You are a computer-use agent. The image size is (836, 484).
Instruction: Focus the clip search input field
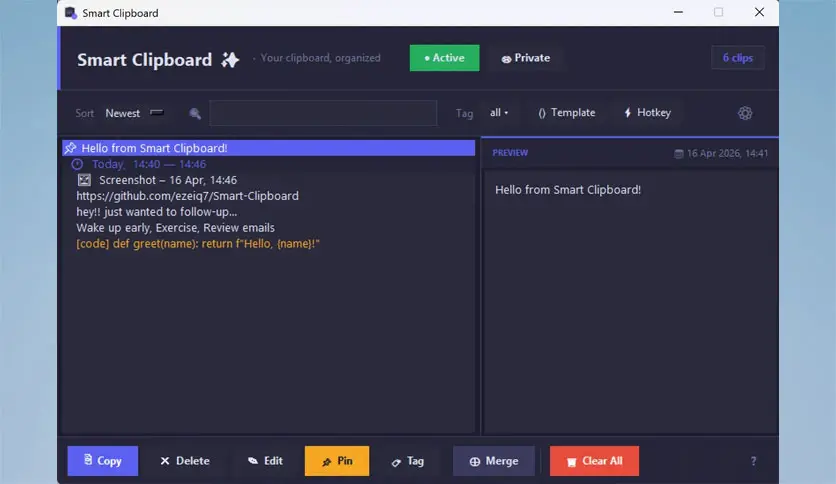click(x=323, y=113)
